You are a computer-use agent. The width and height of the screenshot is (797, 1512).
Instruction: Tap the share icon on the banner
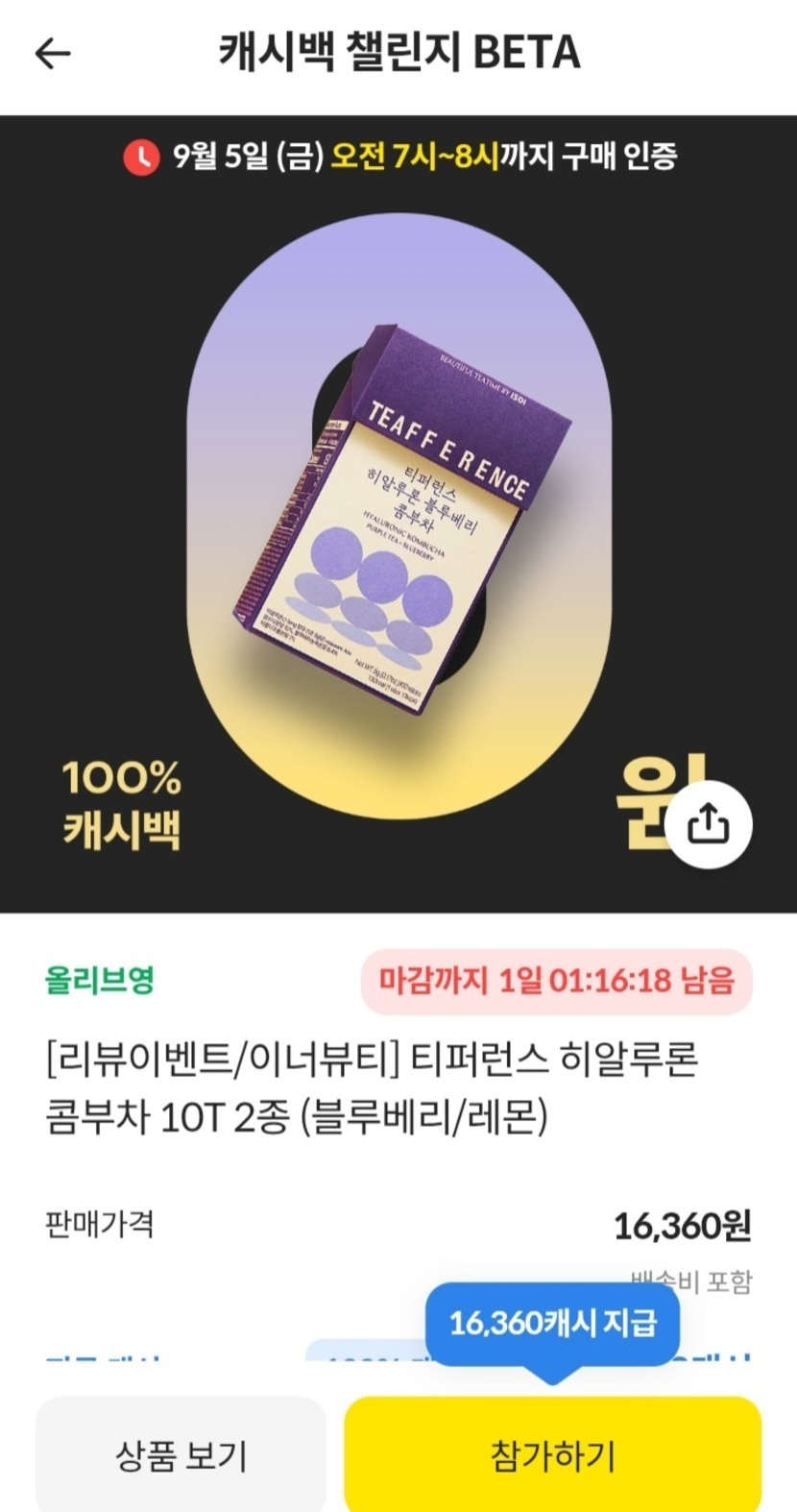(709, 825)
